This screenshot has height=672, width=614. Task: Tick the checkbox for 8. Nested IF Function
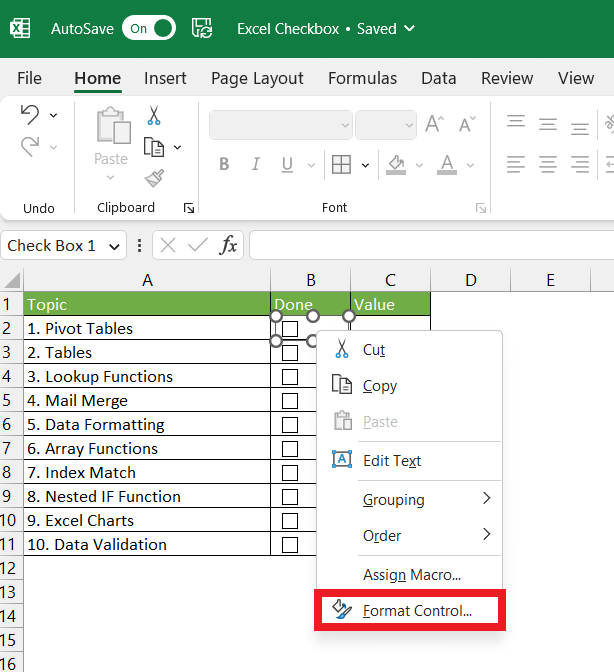pyautogui.click(x=290, y=497)
